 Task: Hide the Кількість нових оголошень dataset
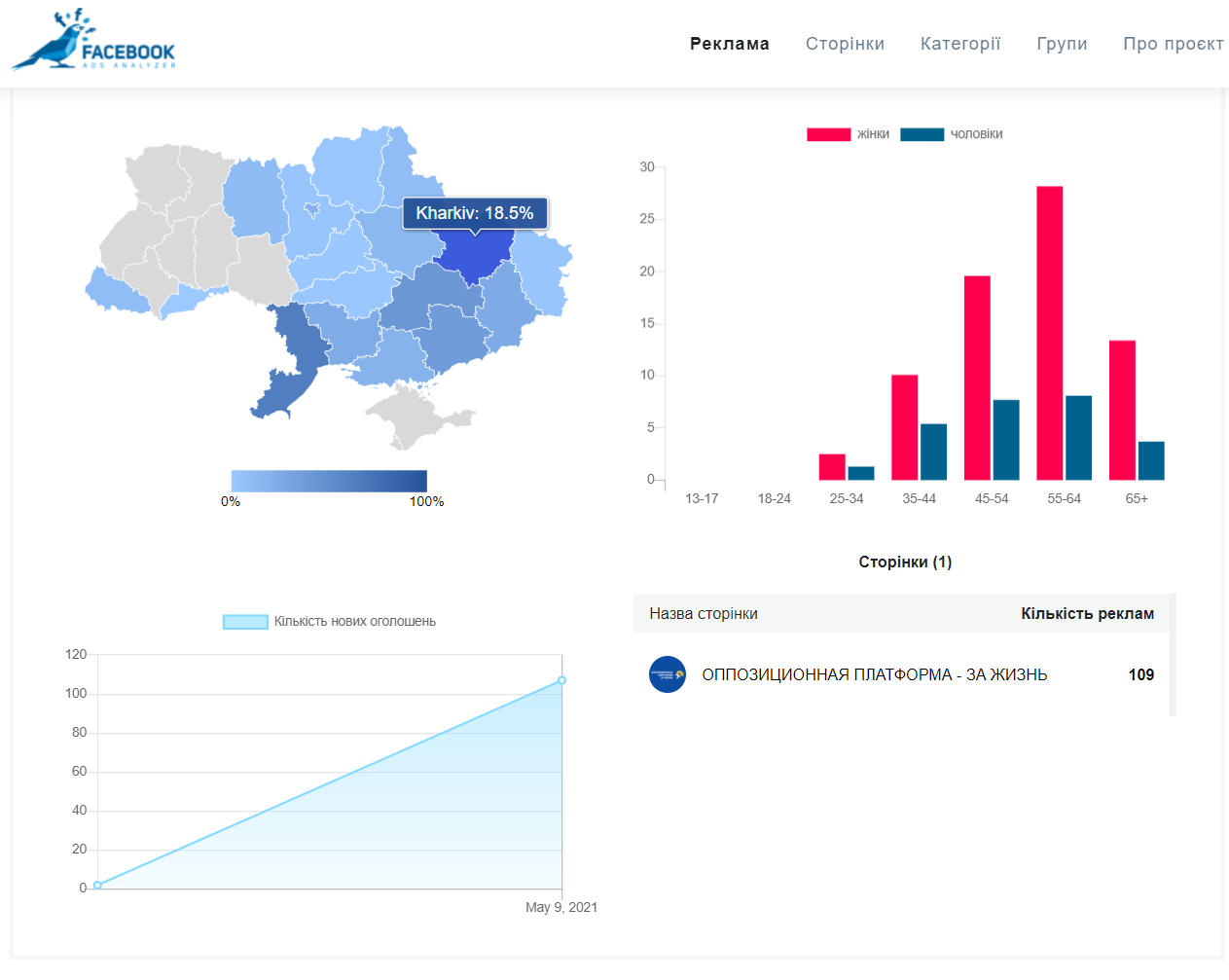(x=329, y=622)
